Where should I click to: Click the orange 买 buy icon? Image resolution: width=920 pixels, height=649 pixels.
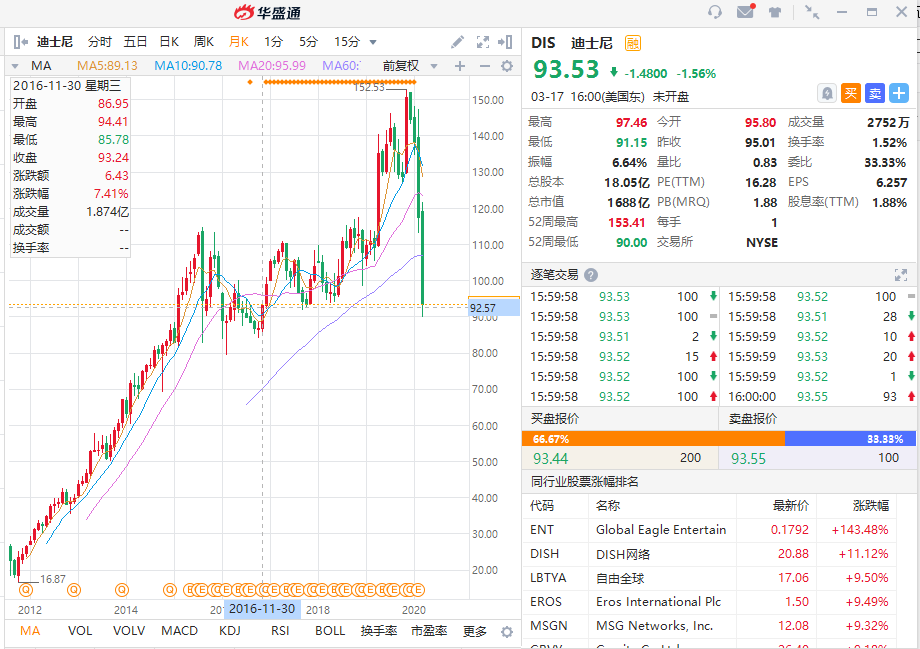coord(851,93)
